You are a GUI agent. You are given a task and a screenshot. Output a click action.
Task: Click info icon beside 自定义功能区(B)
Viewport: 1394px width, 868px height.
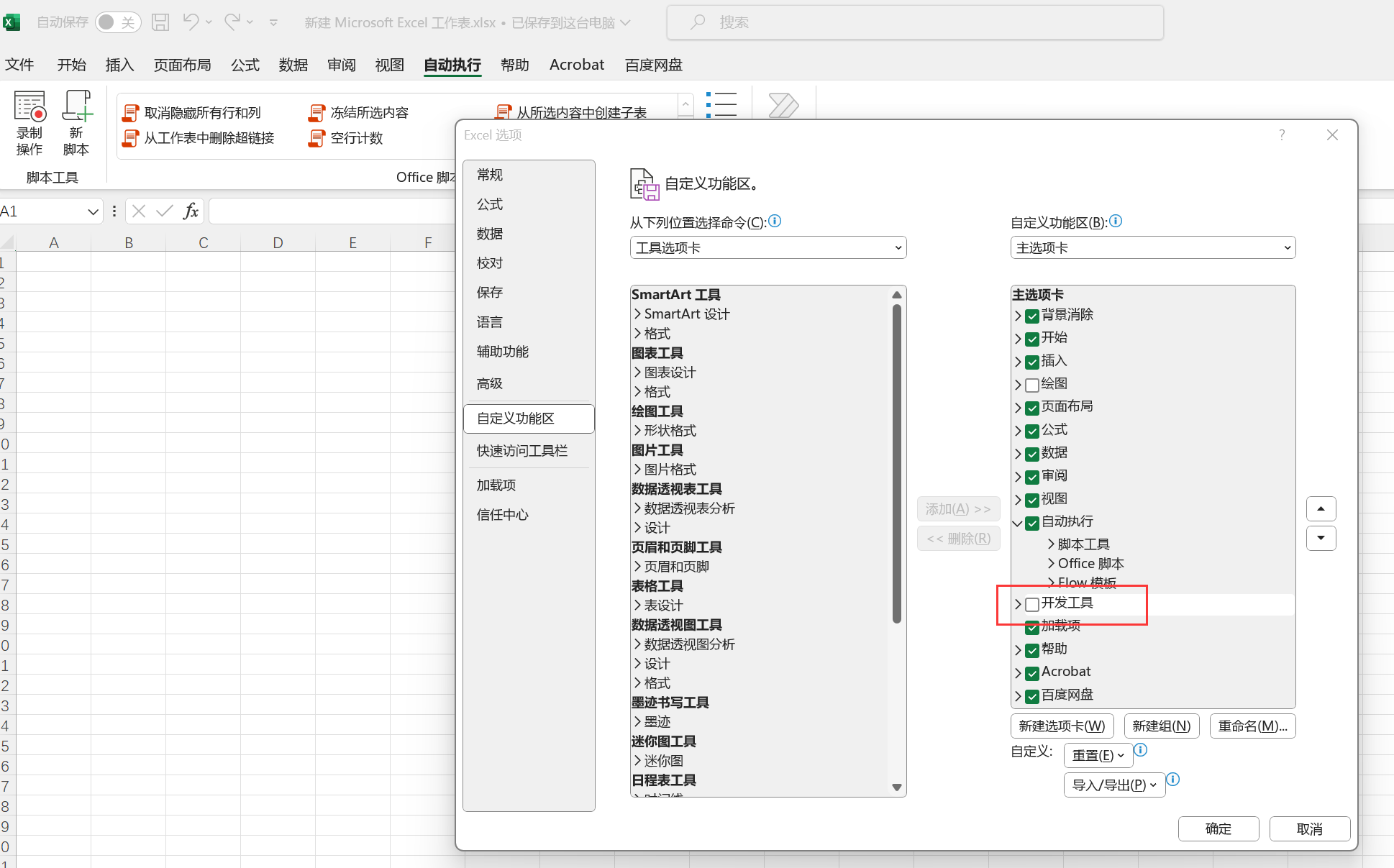coord(1116,221)
